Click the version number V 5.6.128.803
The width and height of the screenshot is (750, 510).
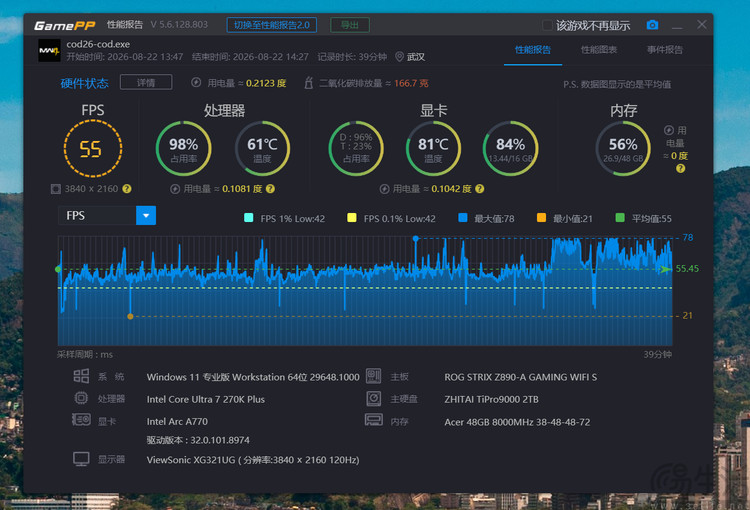179,25
